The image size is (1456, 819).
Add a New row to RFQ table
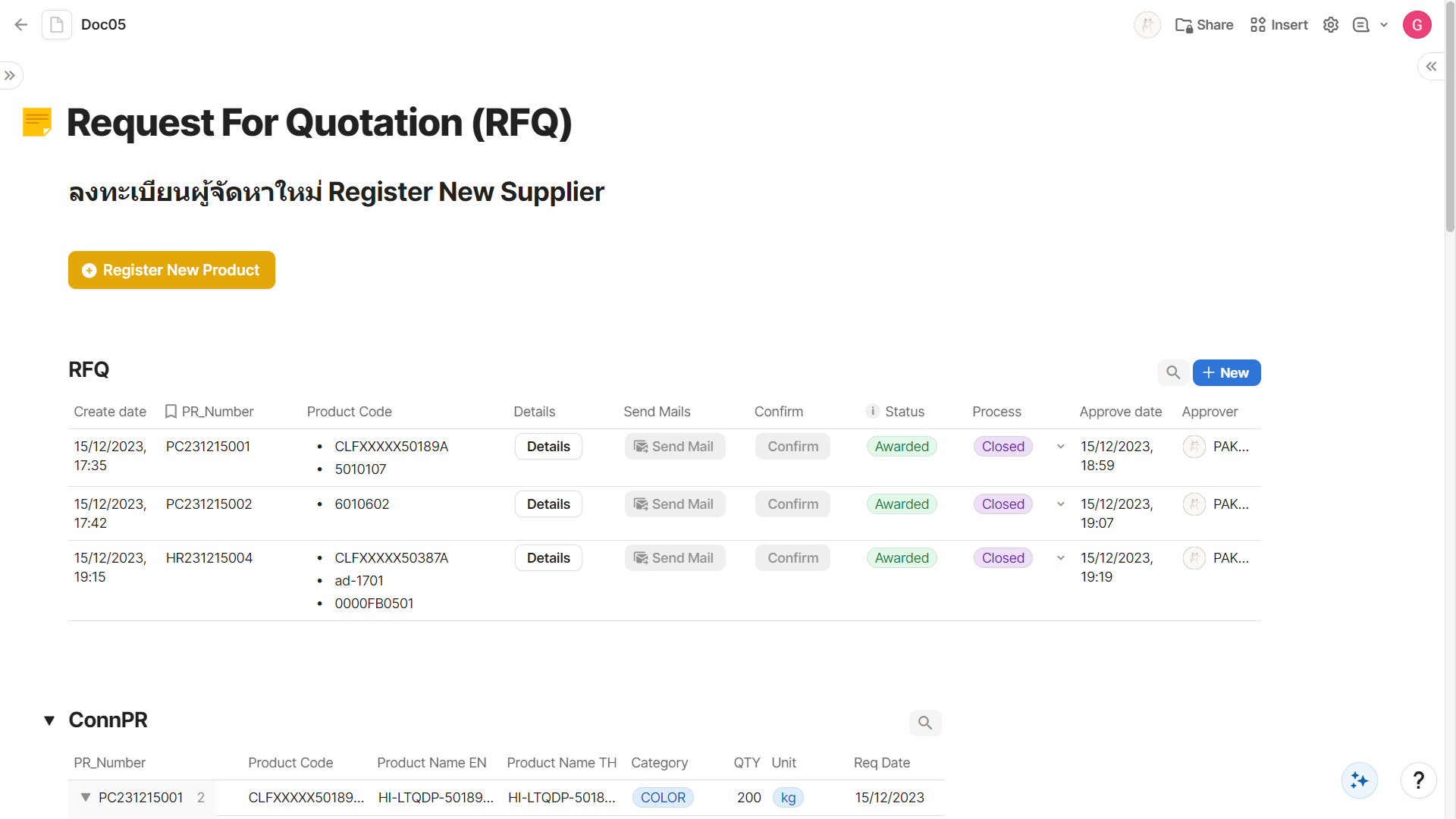click(1226, 372)
